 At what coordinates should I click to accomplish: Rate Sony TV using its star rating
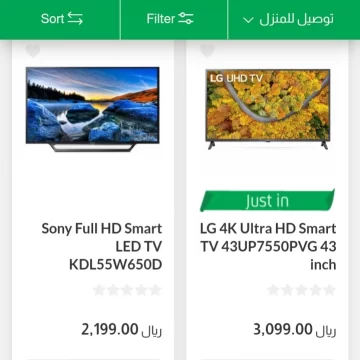pos(127,290)
